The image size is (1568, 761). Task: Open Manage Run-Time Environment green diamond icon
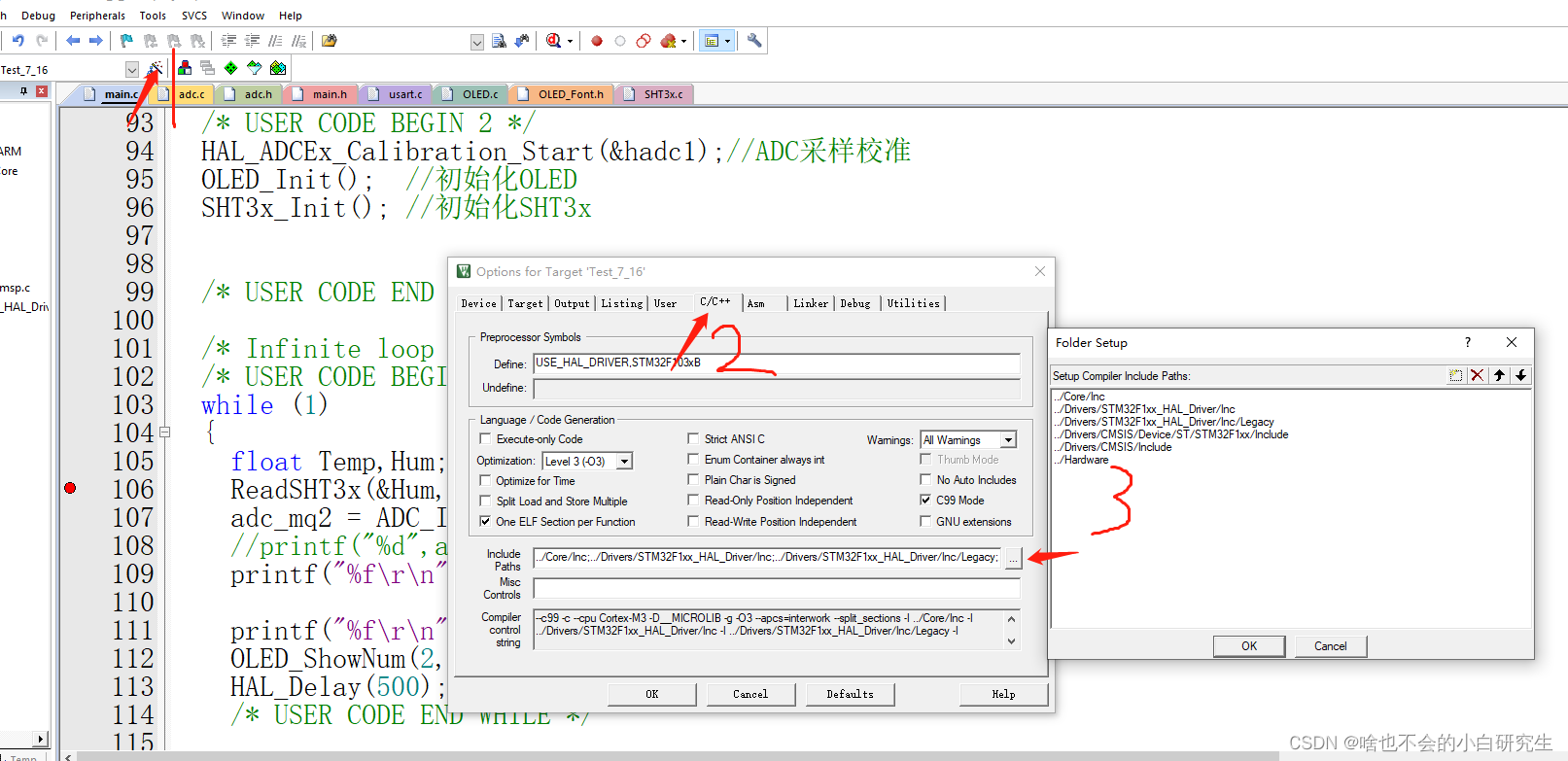pos(230,68)
